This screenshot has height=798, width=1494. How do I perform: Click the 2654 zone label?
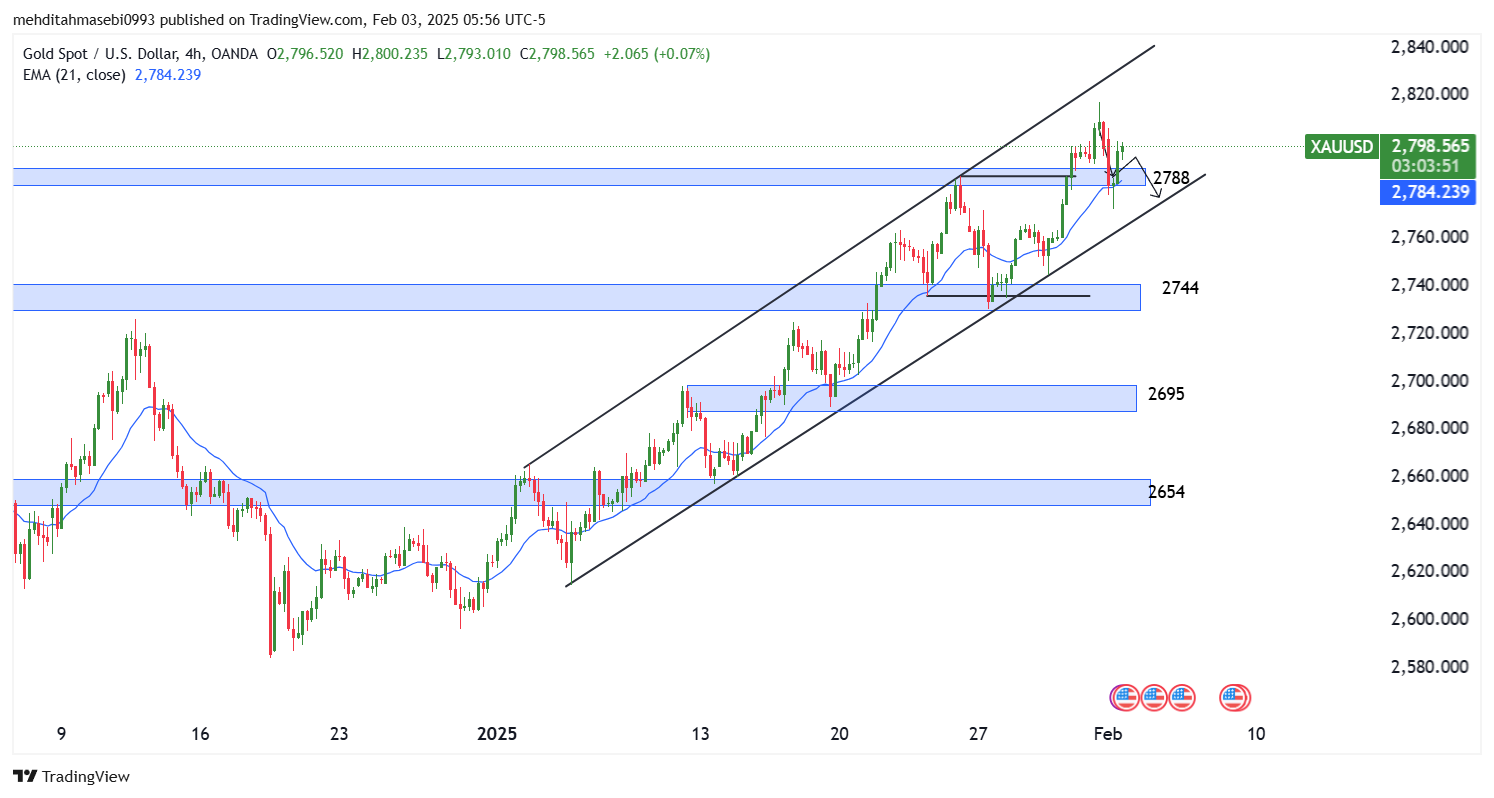[1166, 492]
